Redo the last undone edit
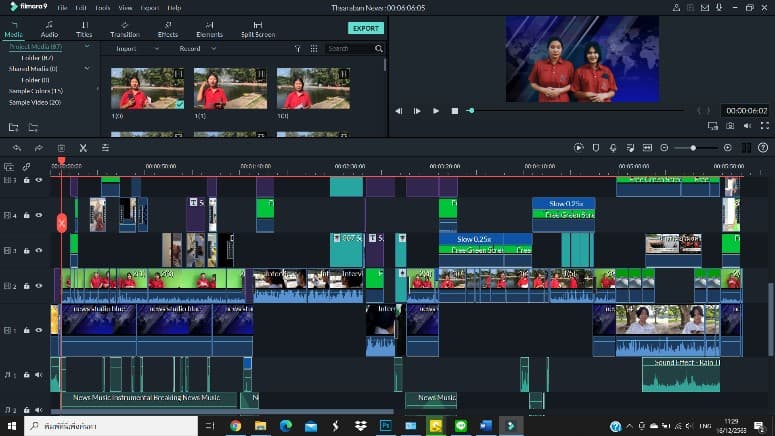This screenshot has width=775, height=436. click(x=39, y=148)
